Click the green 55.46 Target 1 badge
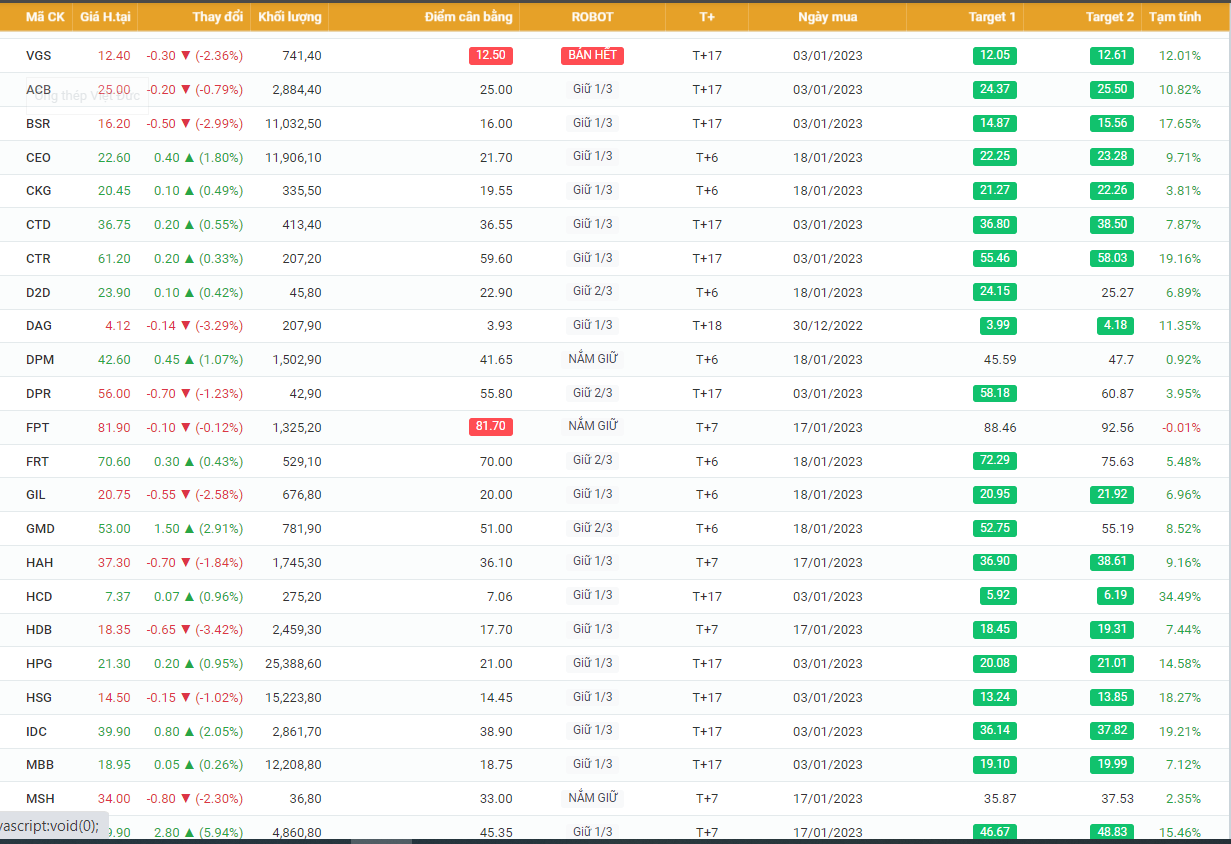1231x844 pixels. pos(994,258)
